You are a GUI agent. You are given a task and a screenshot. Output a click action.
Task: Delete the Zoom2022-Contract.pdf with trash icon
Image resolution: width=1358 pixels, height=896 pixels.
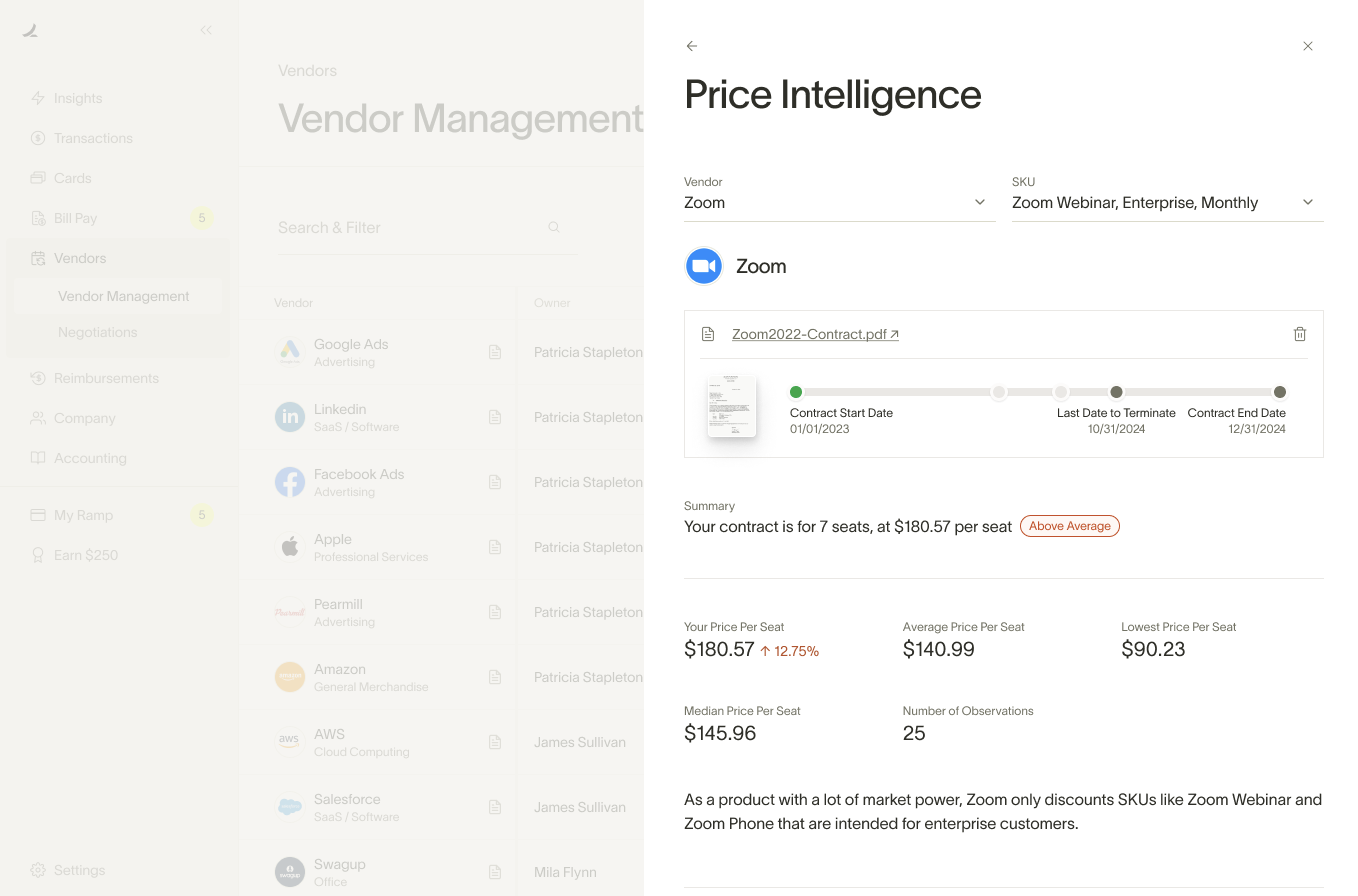coord(1300,334)
